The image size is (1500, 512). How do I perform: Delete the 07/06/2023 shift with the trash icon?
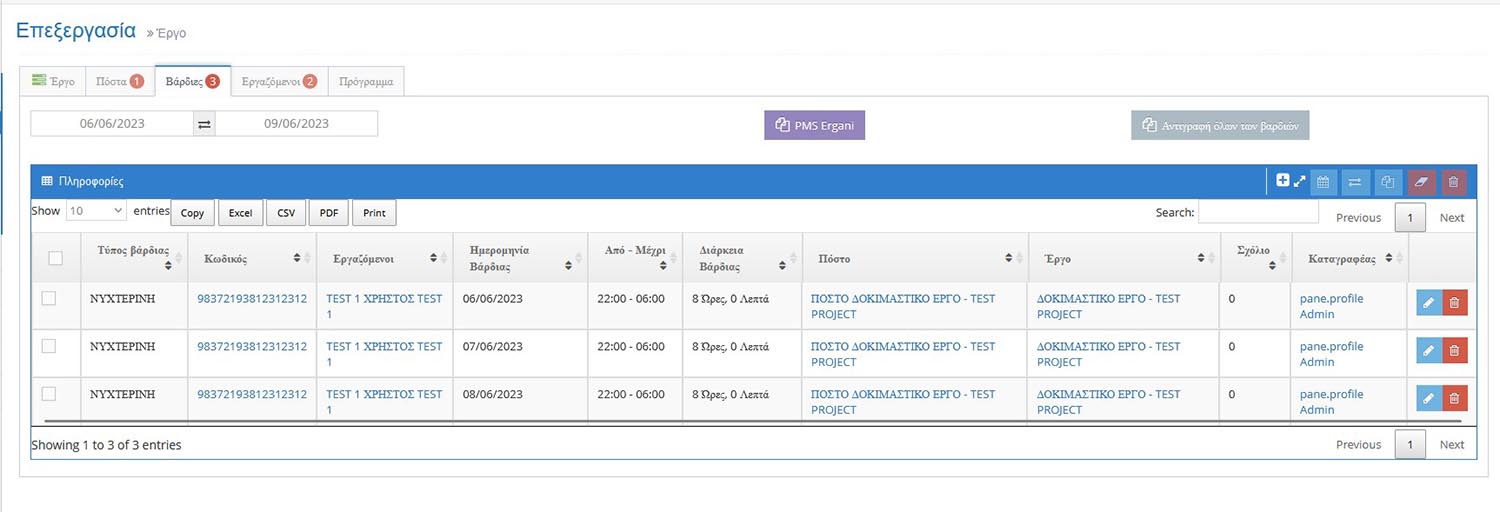pyautogui.click(x=1454, y=350)
